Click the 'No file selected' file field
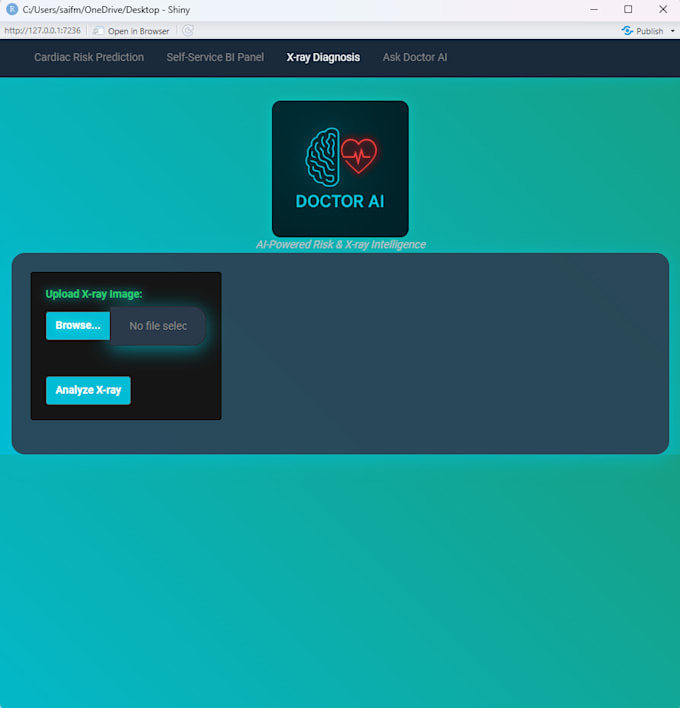680x708 pixels. click(158, 326)
